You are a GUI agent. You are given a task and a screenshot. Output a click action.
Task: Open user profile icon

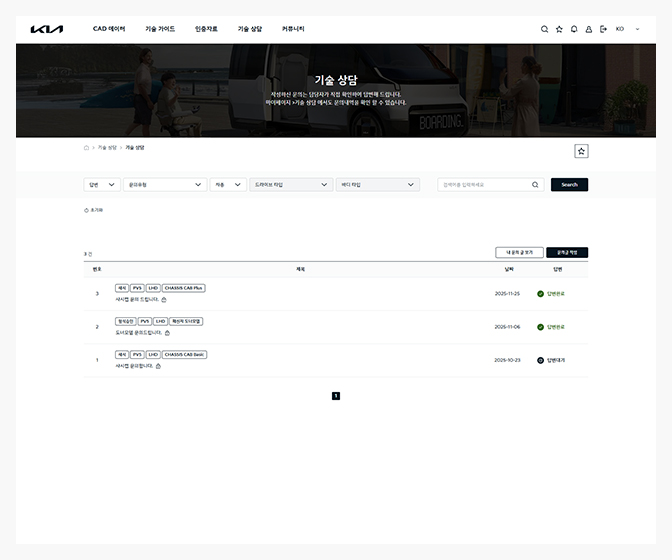point(589,29)
